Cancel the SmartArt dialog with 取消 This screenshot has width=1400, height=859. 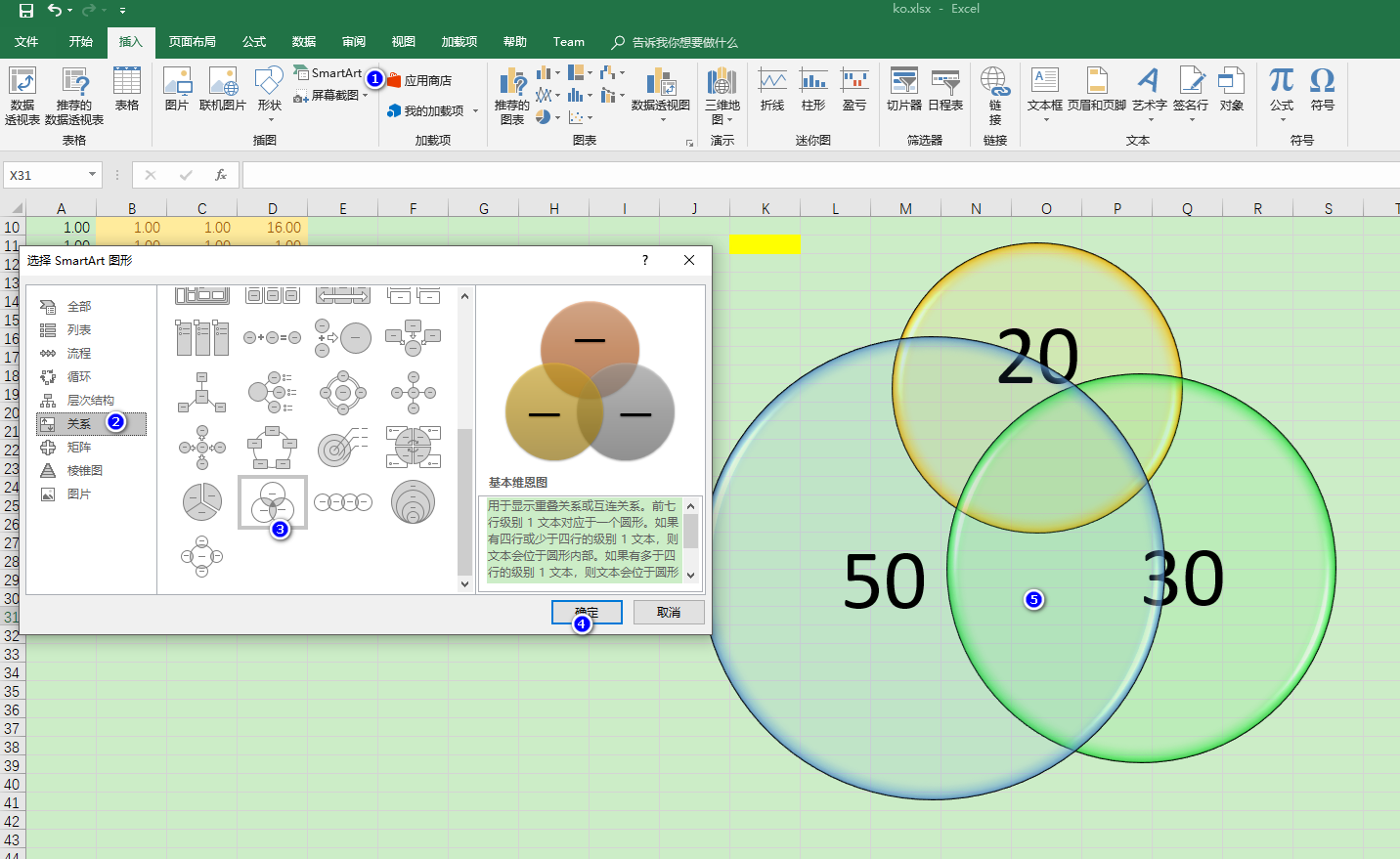point(669,612)
